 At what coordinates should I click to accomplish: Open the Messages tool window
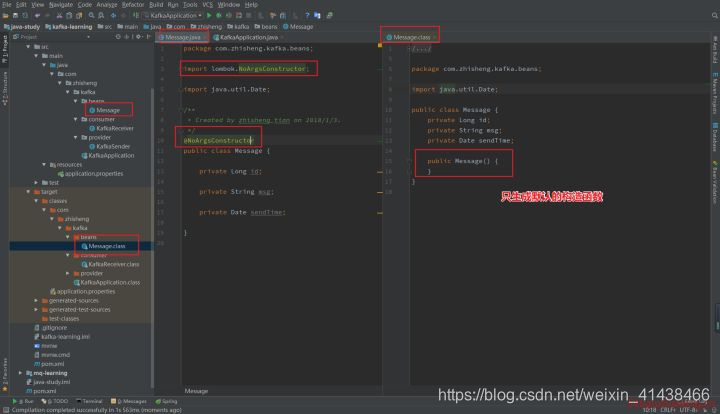pyautogui.click(x=129, y=402)
